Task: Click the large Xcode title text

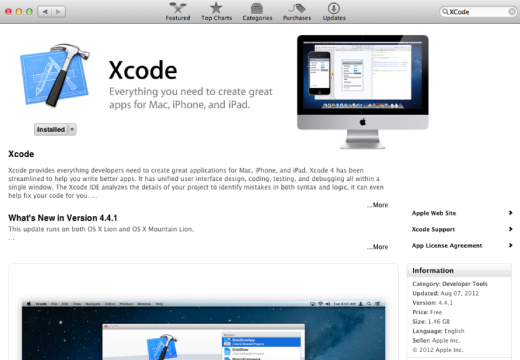Action: click(143, 70)
